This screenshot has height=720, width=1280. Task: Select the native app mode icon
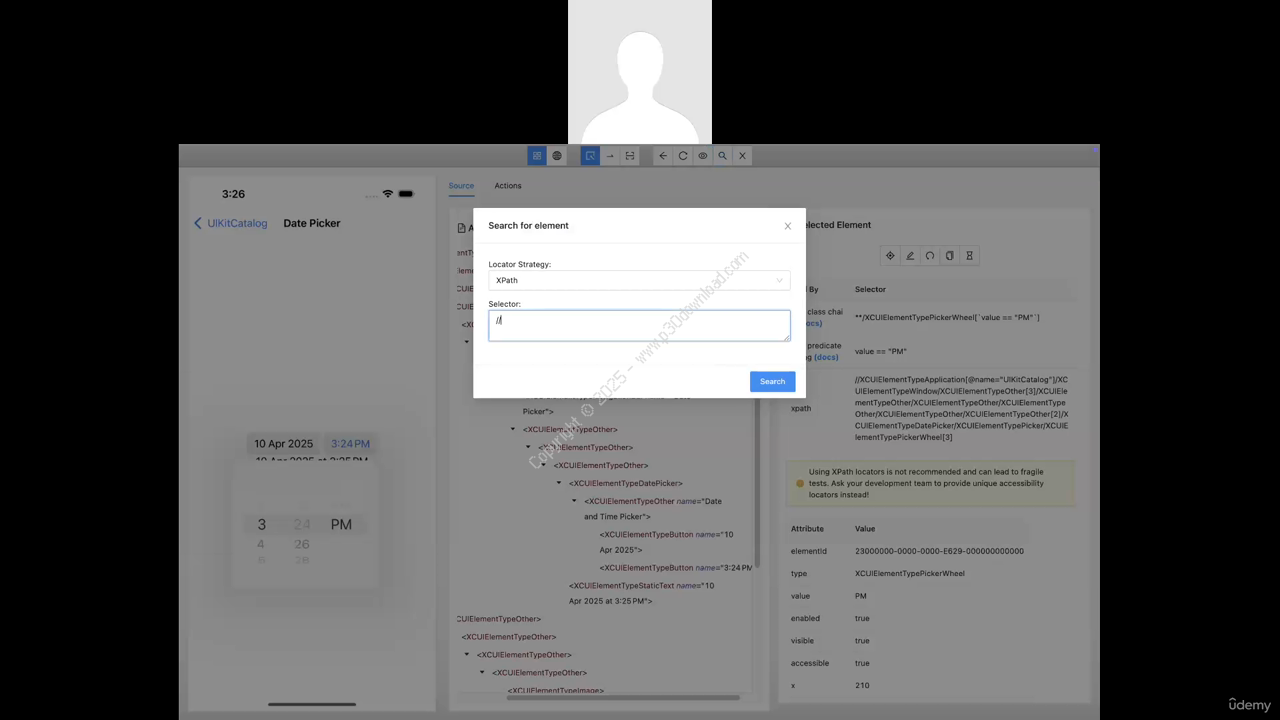[x=537, y=156]
